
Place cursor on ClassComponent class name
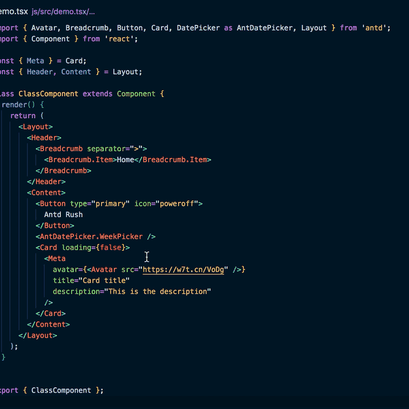coord(48,94)
